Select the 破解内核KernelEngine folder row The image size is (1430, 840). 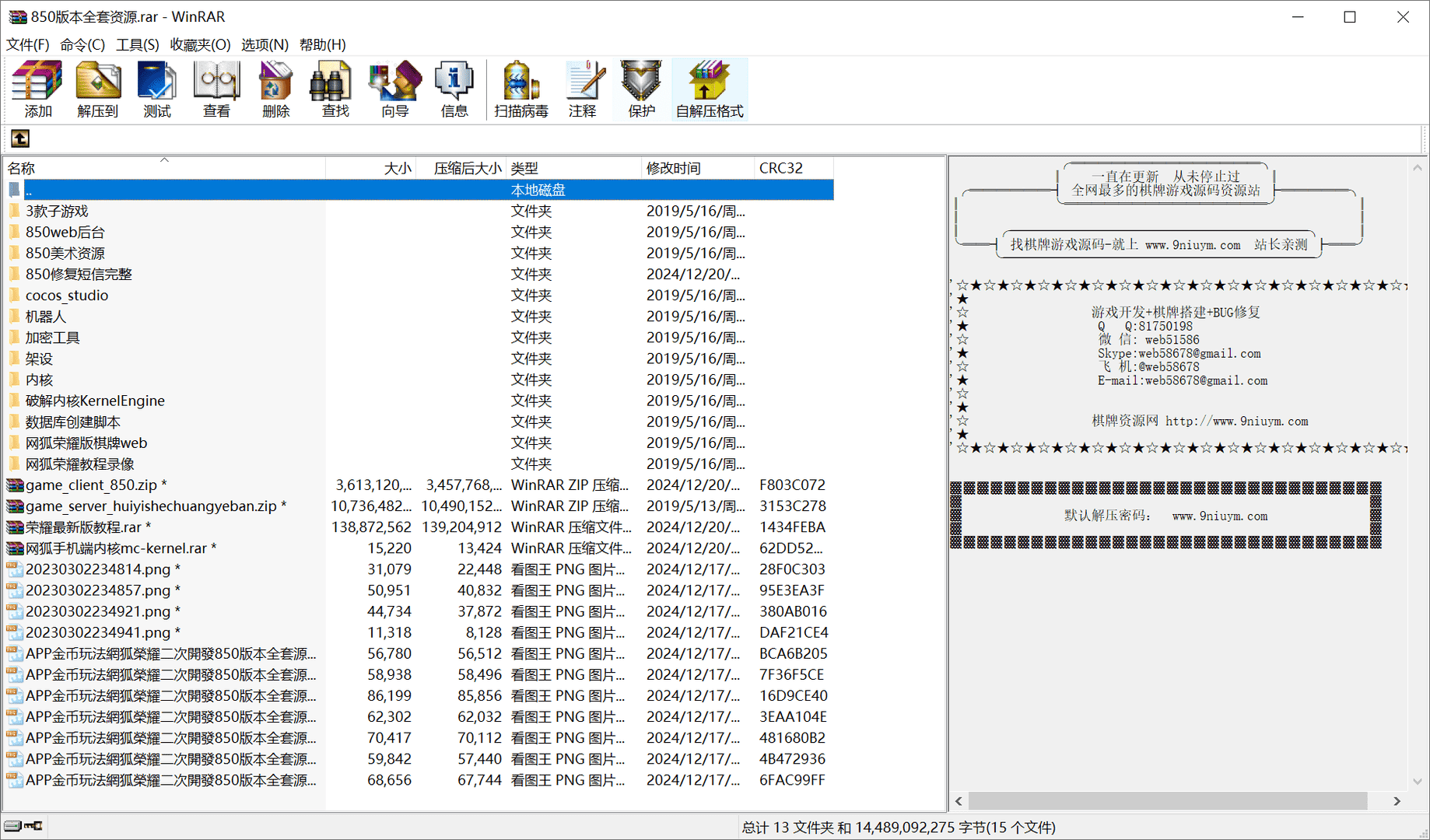click(x=419, y=400)
